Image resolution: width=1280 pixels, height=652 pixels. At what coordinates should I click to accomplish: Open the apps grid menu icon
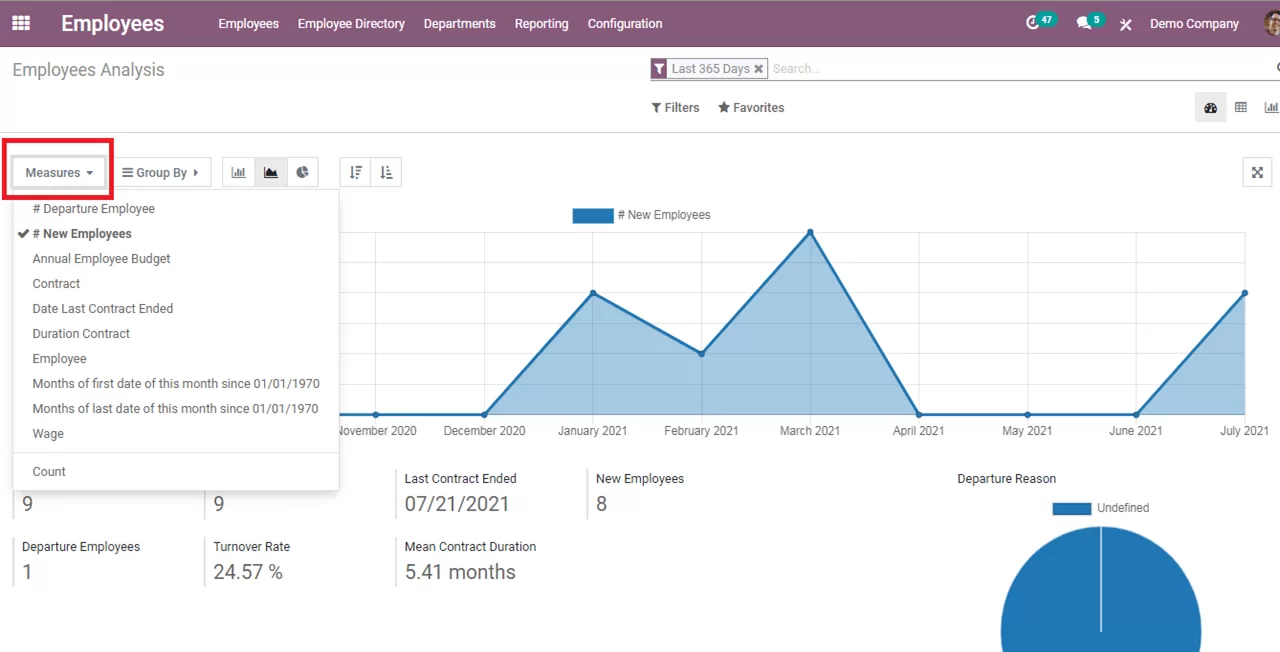click(x=21, y=23)
